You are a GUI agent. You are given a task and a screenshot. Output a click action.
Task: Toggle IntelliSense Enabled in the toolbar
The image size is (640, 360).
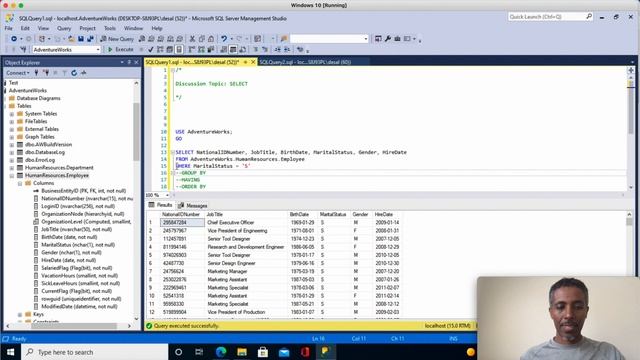(179, 49)
